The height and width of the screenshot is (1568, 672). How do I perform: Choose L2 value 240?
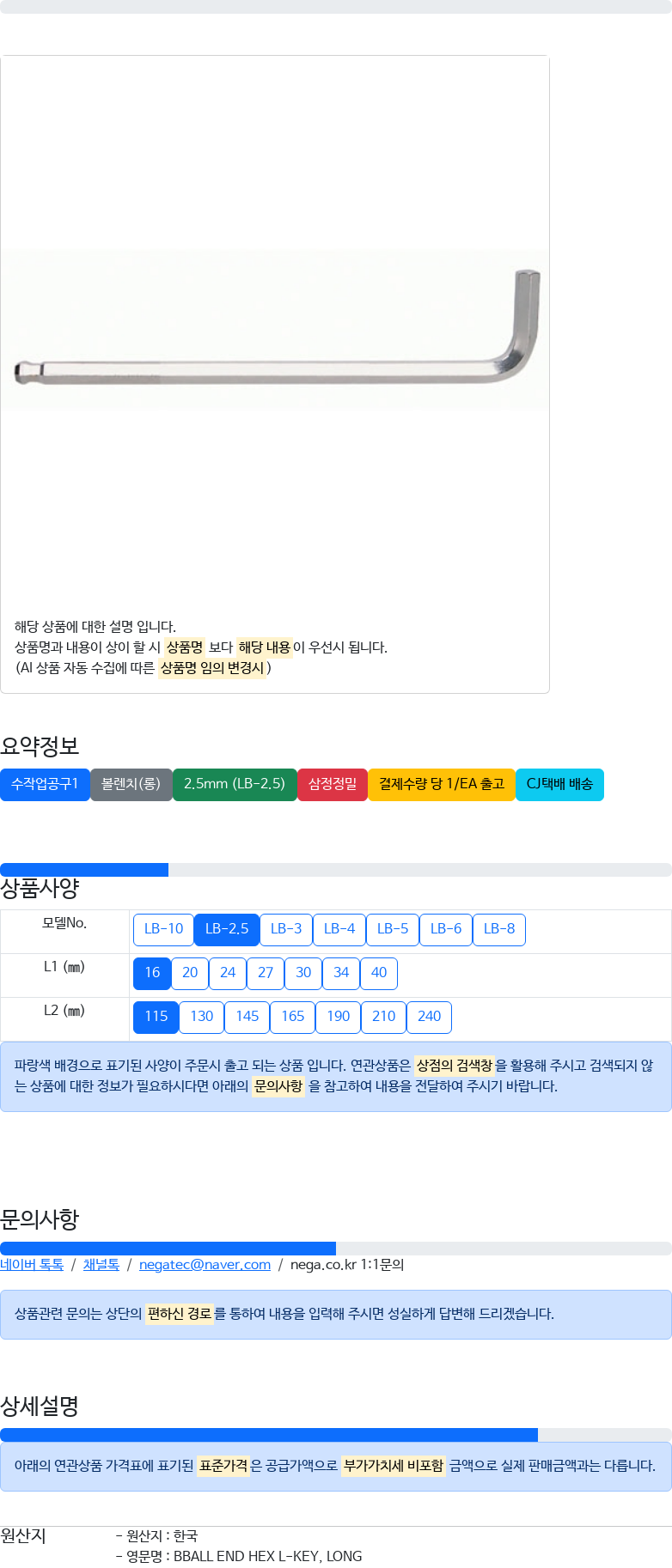click(x=429, y=1017)
